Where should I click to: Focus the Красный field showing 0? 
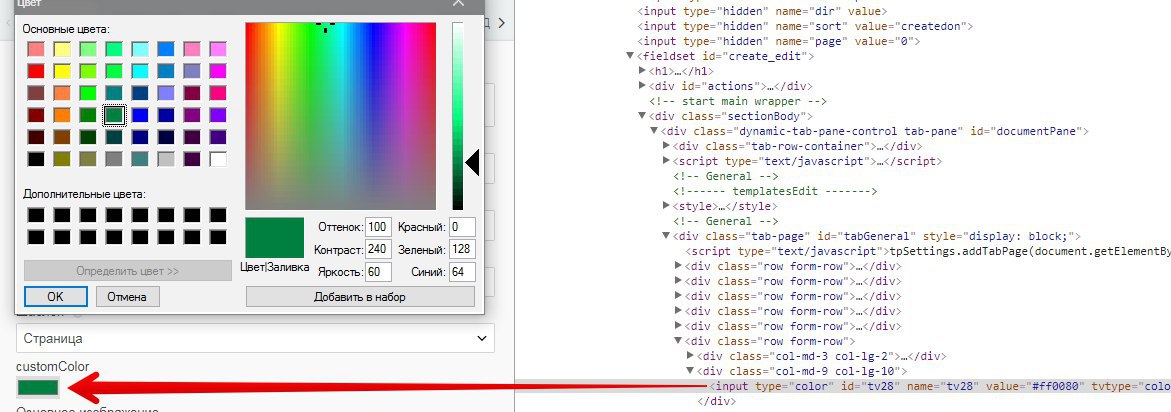pos(462,227)
